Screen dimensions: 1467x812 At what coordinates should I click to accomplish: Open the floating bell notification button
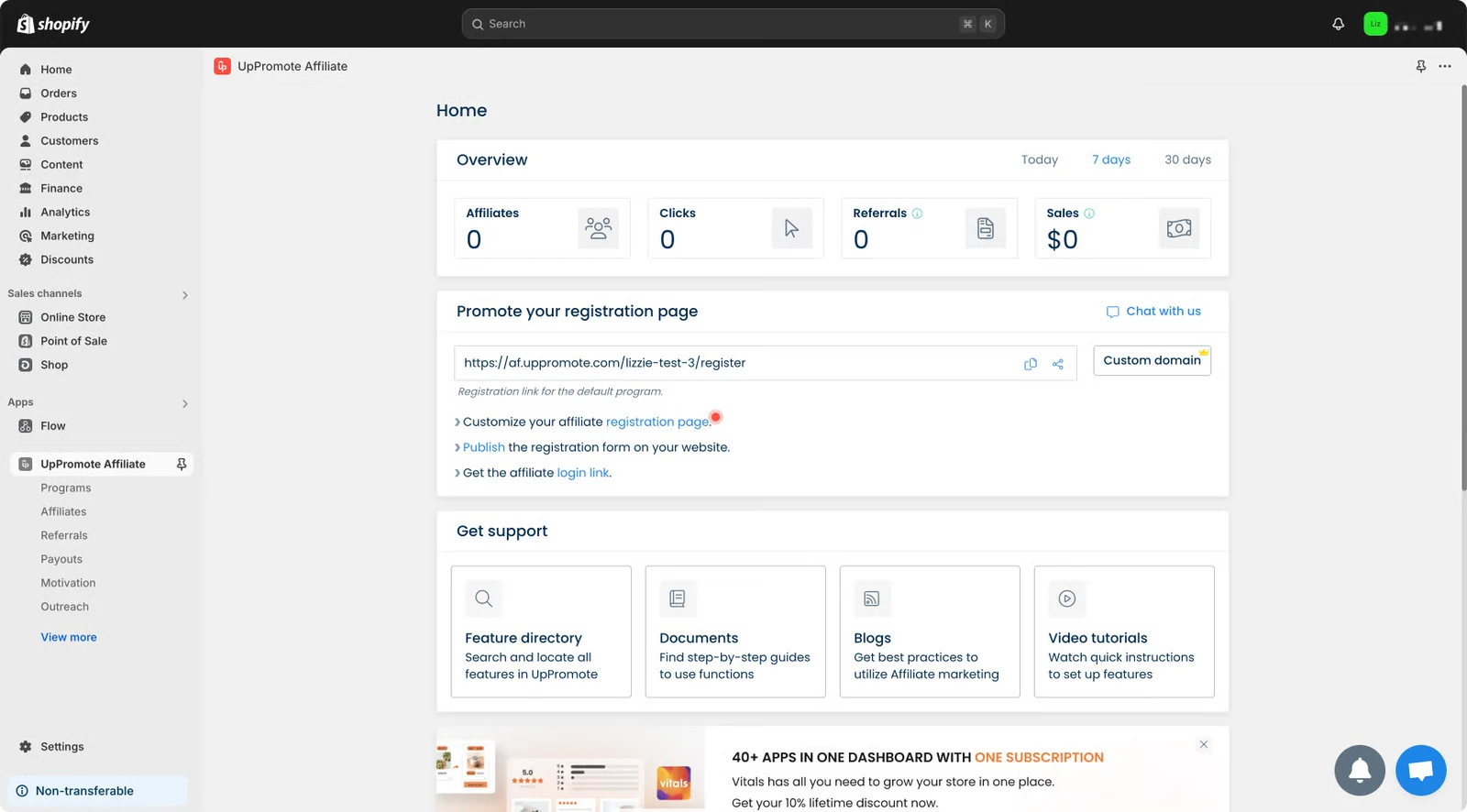(1360, 770)
